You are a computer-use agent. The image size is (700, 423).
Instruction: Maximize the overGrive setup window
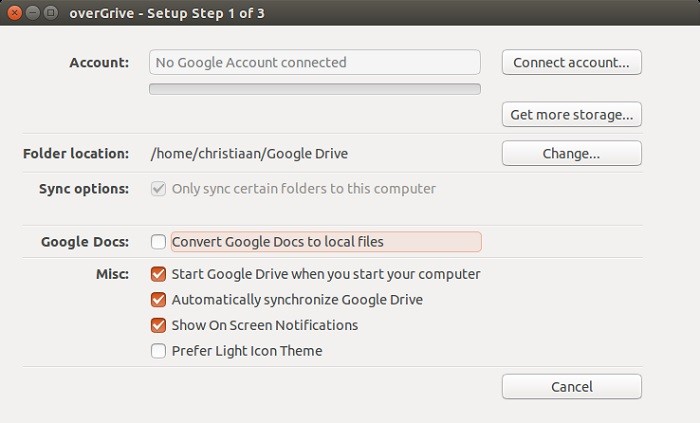coord(51,13)
